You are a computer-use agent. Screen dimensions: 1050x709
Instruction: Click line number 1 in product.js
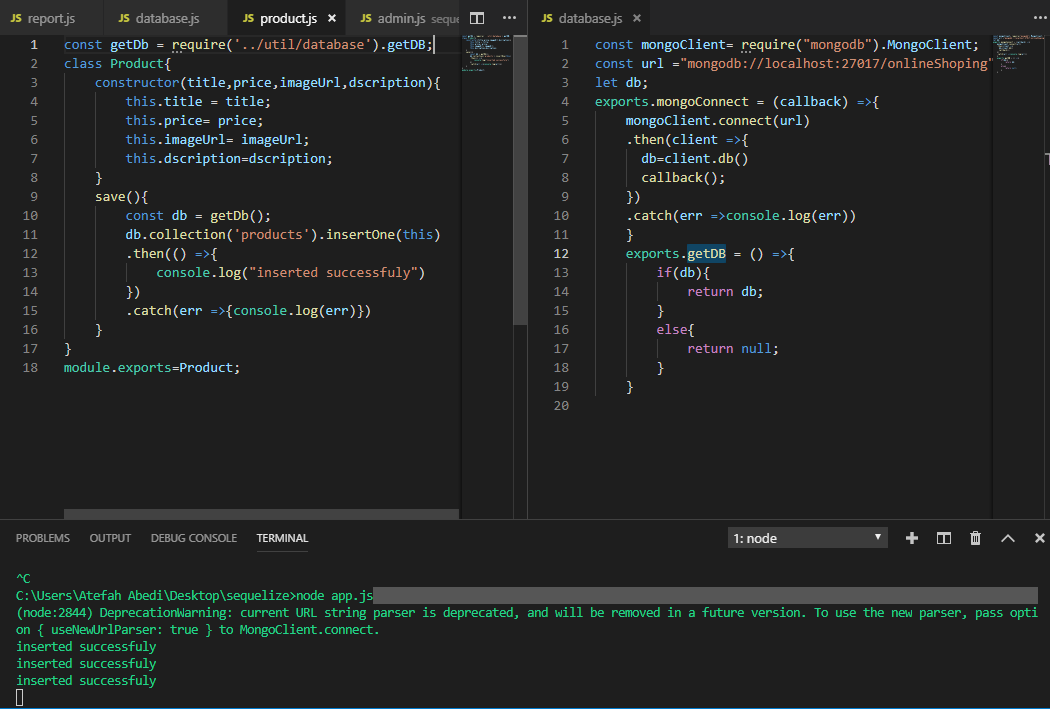[33, 45]
